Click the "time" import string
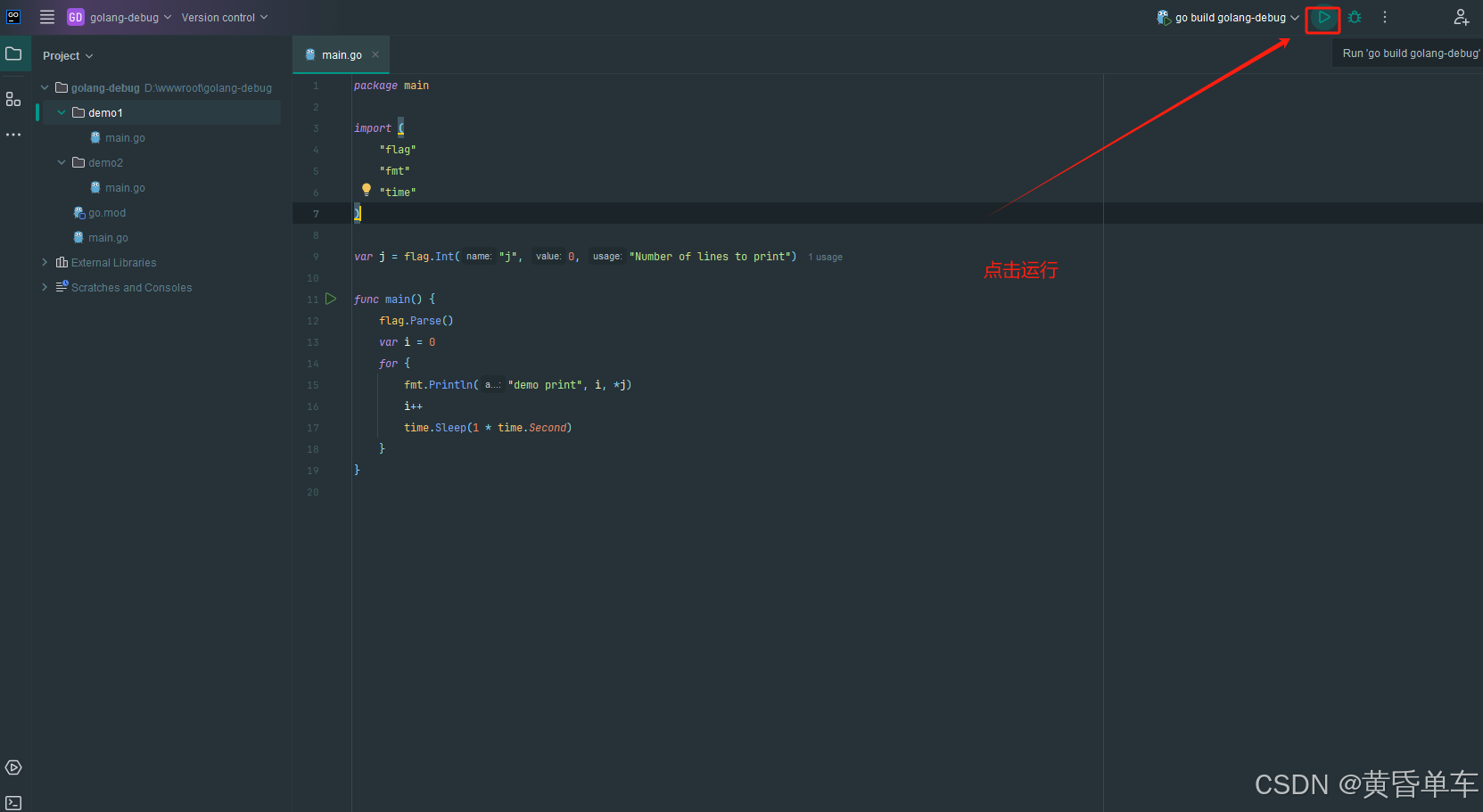The height and width of the screenshot is (812, 1483). [x=398, y=193]
